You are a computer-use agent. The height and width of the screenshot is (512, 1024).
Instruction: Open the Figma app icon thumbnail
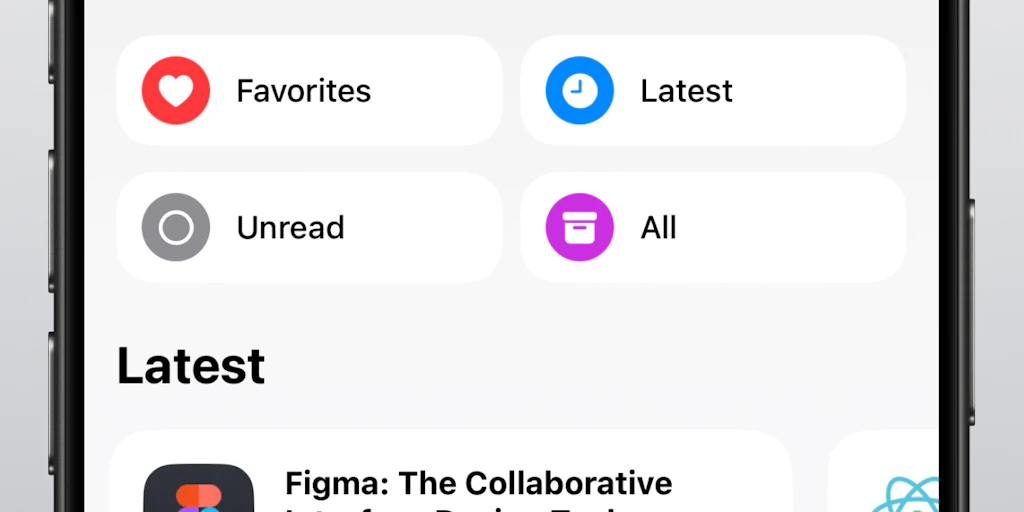pos(198,490)
